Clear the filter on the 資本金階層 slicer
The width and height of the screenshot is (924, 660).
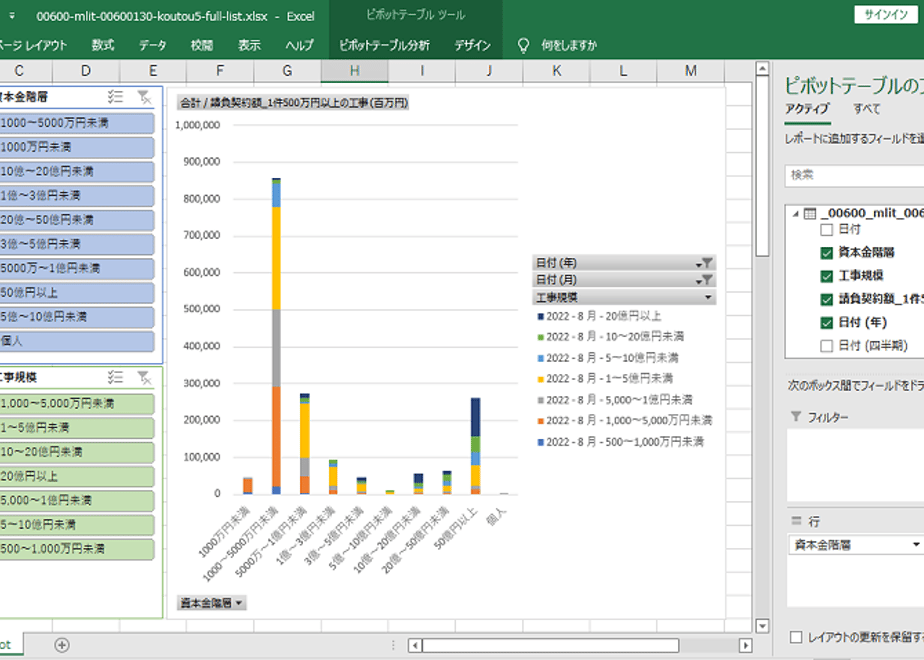pyautogui.click(x=144, y=97)
